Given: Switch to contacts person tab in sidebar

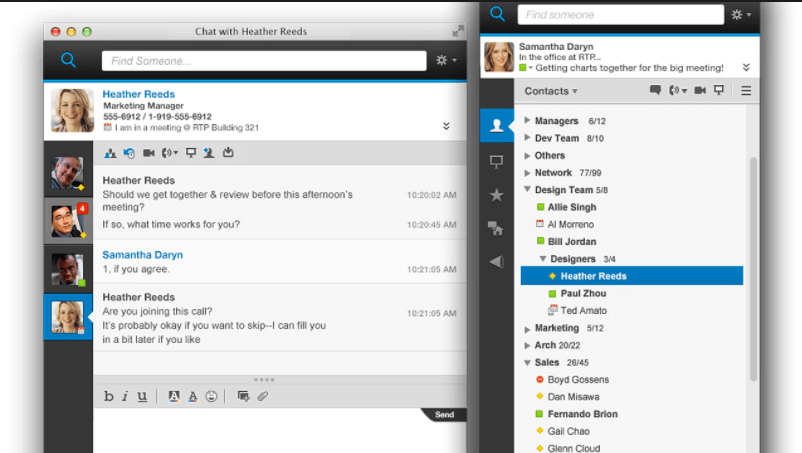Looking at the screenshot, I should coord(497,125).
